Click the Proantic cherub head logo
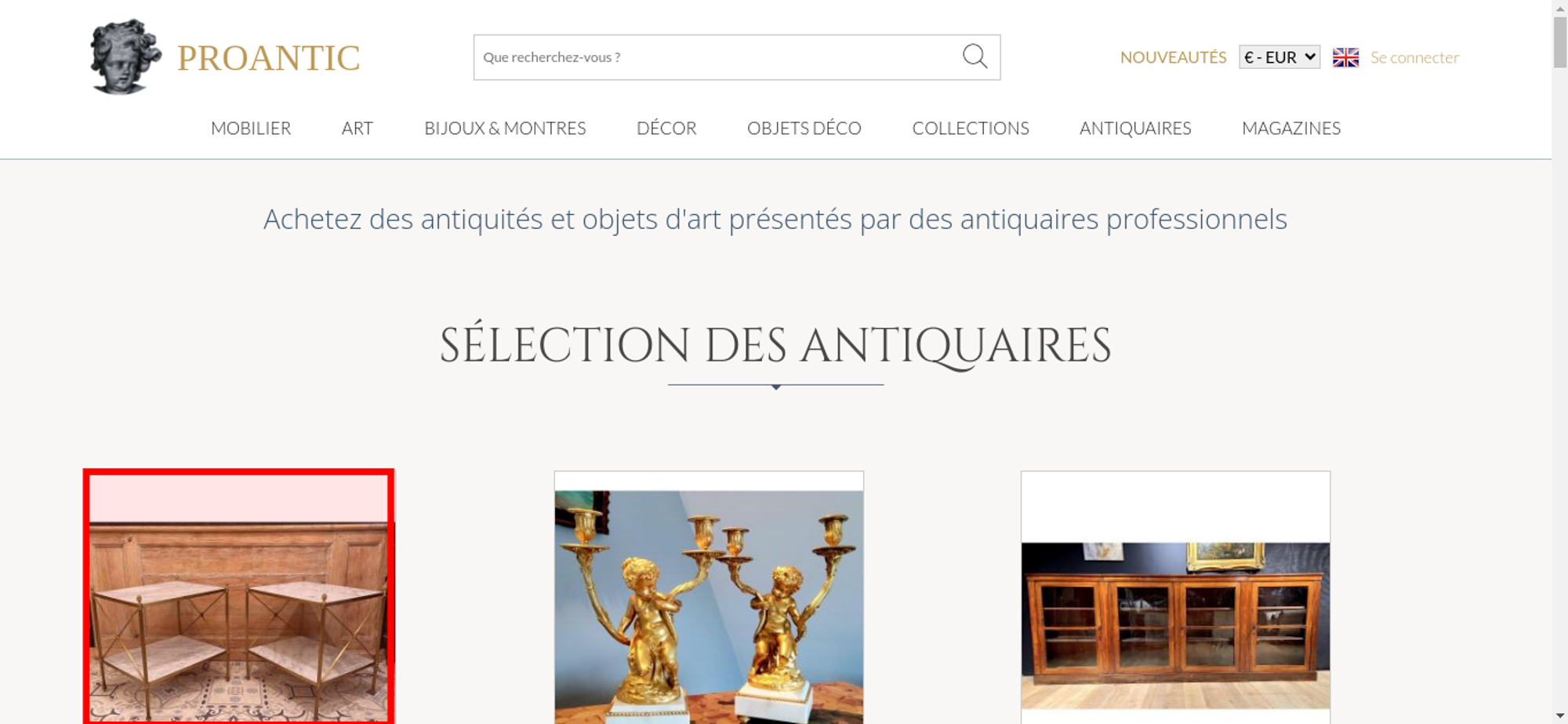Image resolution: width=1568 pixels, height=724 pixels. [125, 56]
